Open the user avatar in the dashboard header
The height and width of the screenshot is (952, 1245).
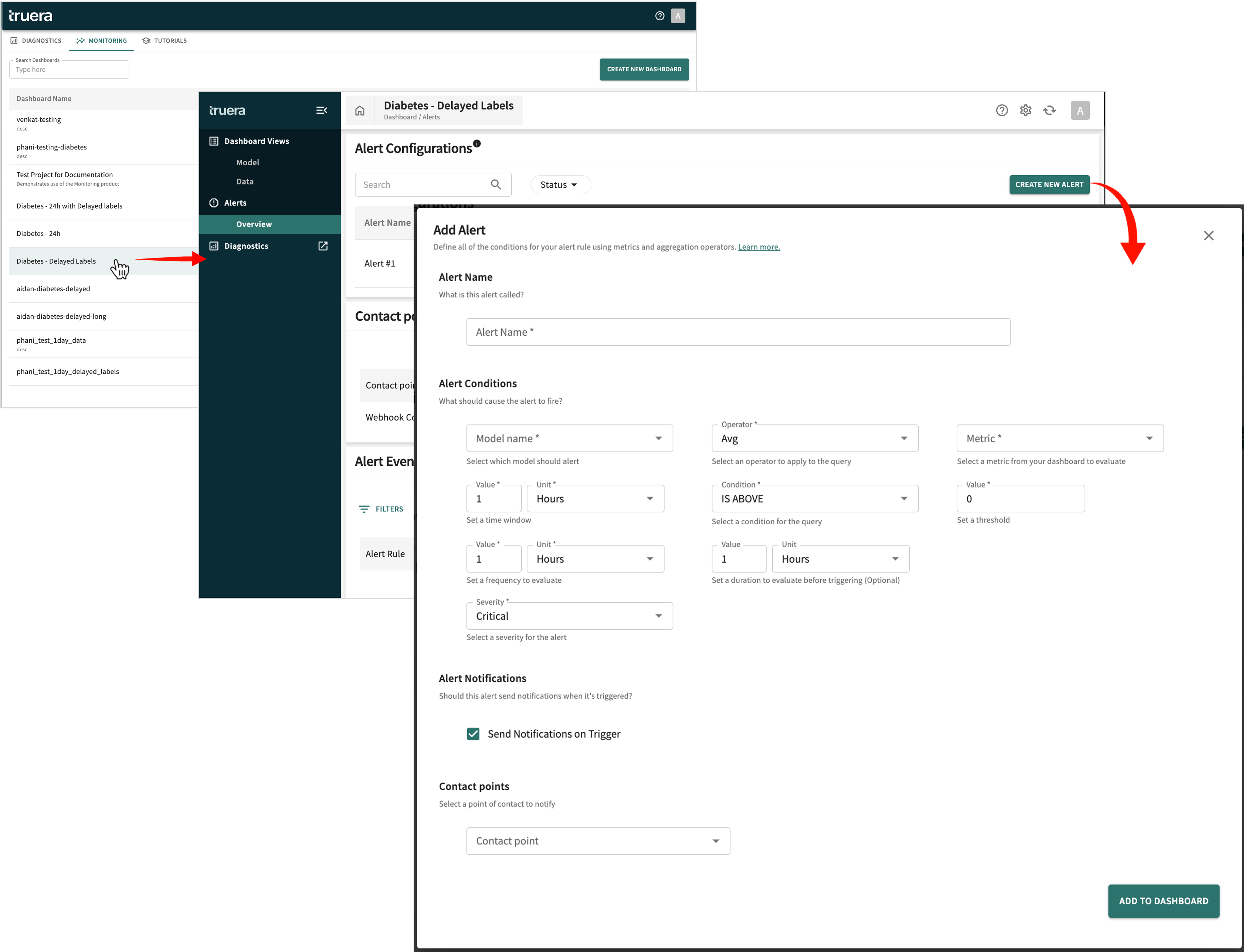click(x=1080, y=111)
